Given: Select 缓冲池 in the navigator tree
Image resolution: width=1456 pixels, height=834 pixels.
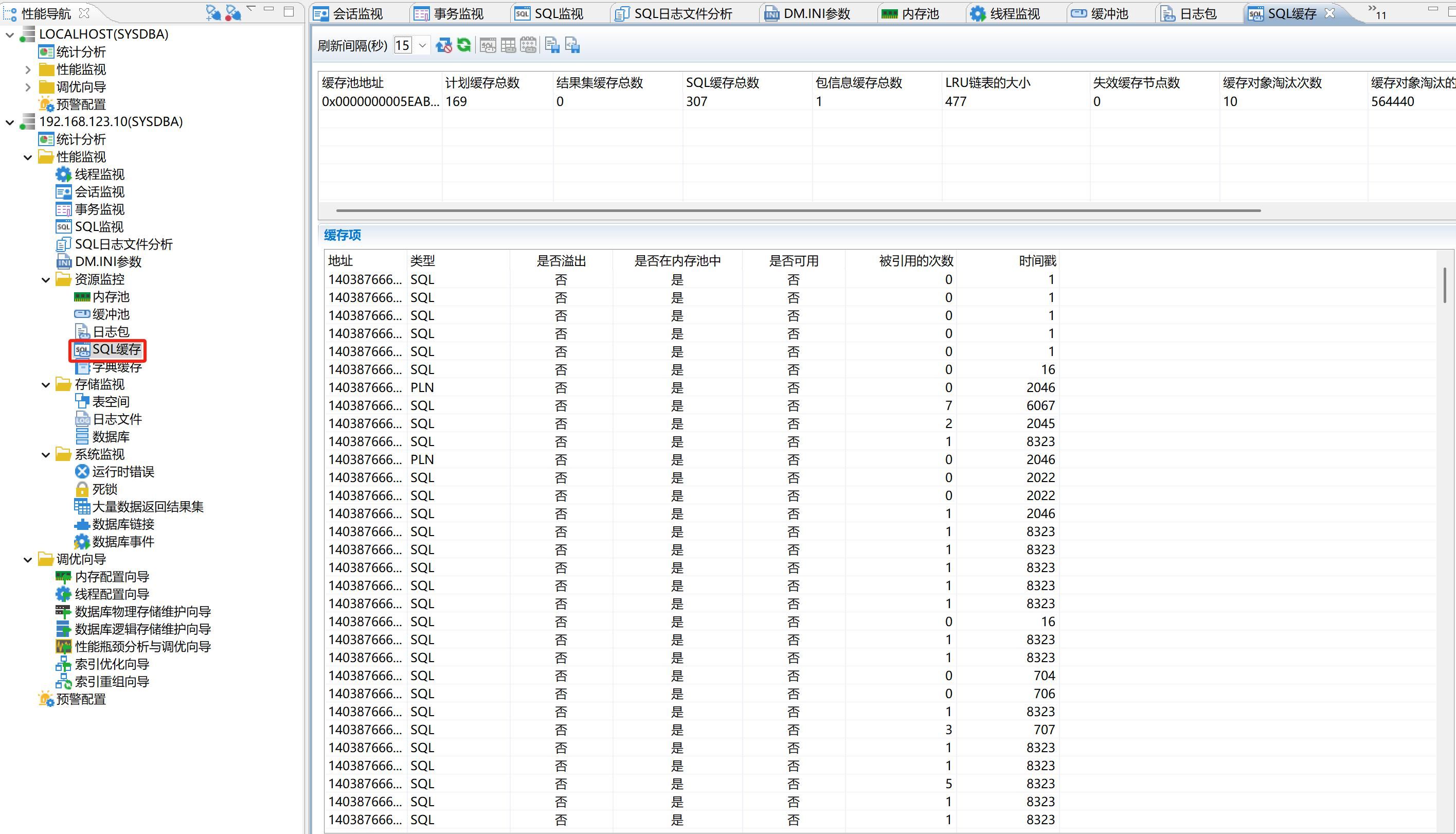Looking at the screenshot, I should [102, 314].
